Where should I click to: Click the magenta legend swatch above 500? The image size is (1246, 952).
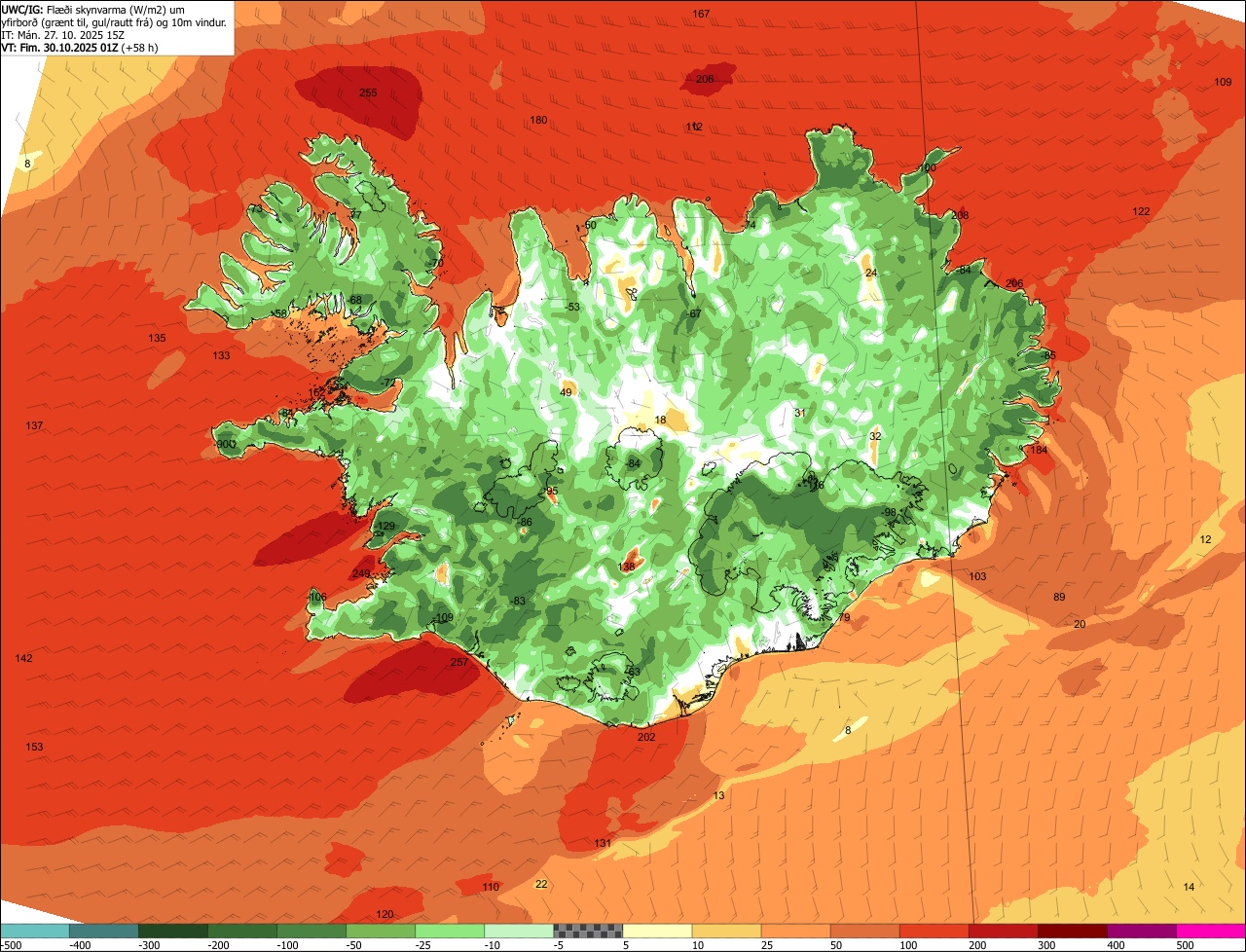coord(1211,931)
